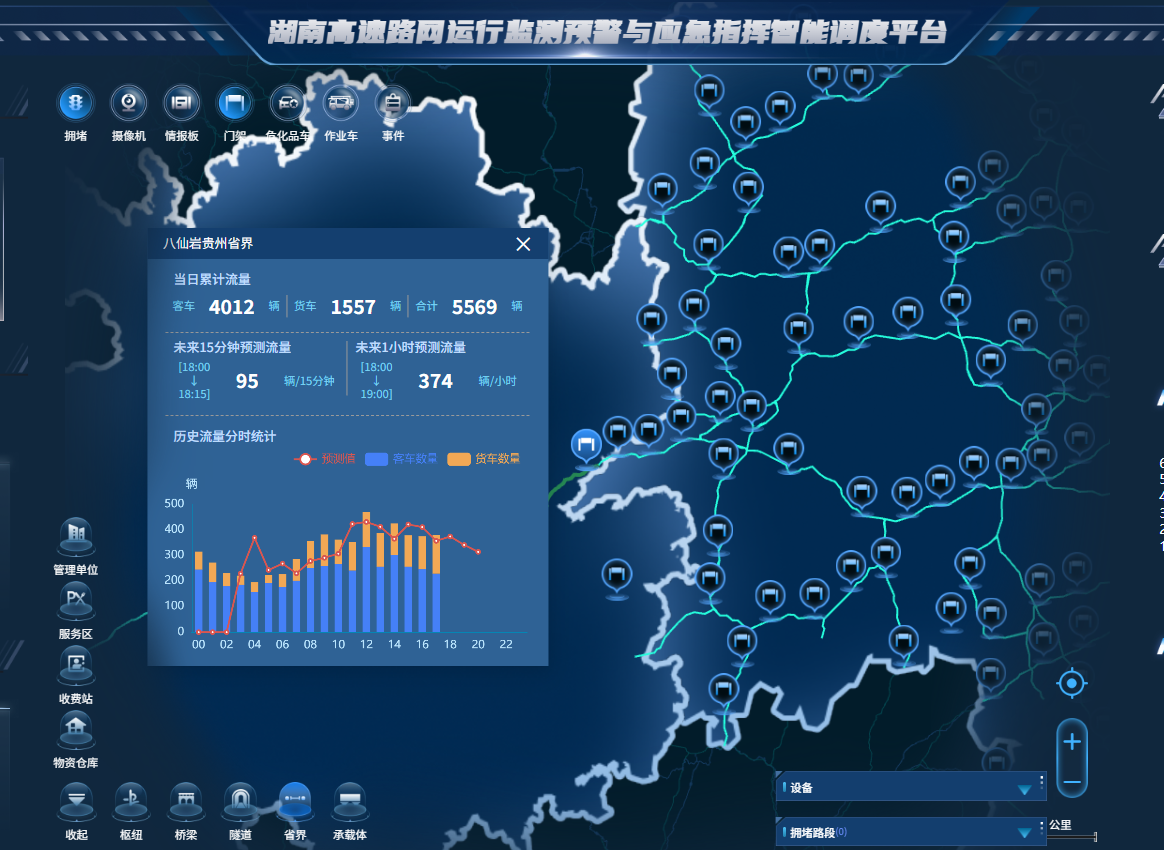Close the 八仙岩贵州省界 info popup
The image size is (1164, 850).
[x=523, y=244]
